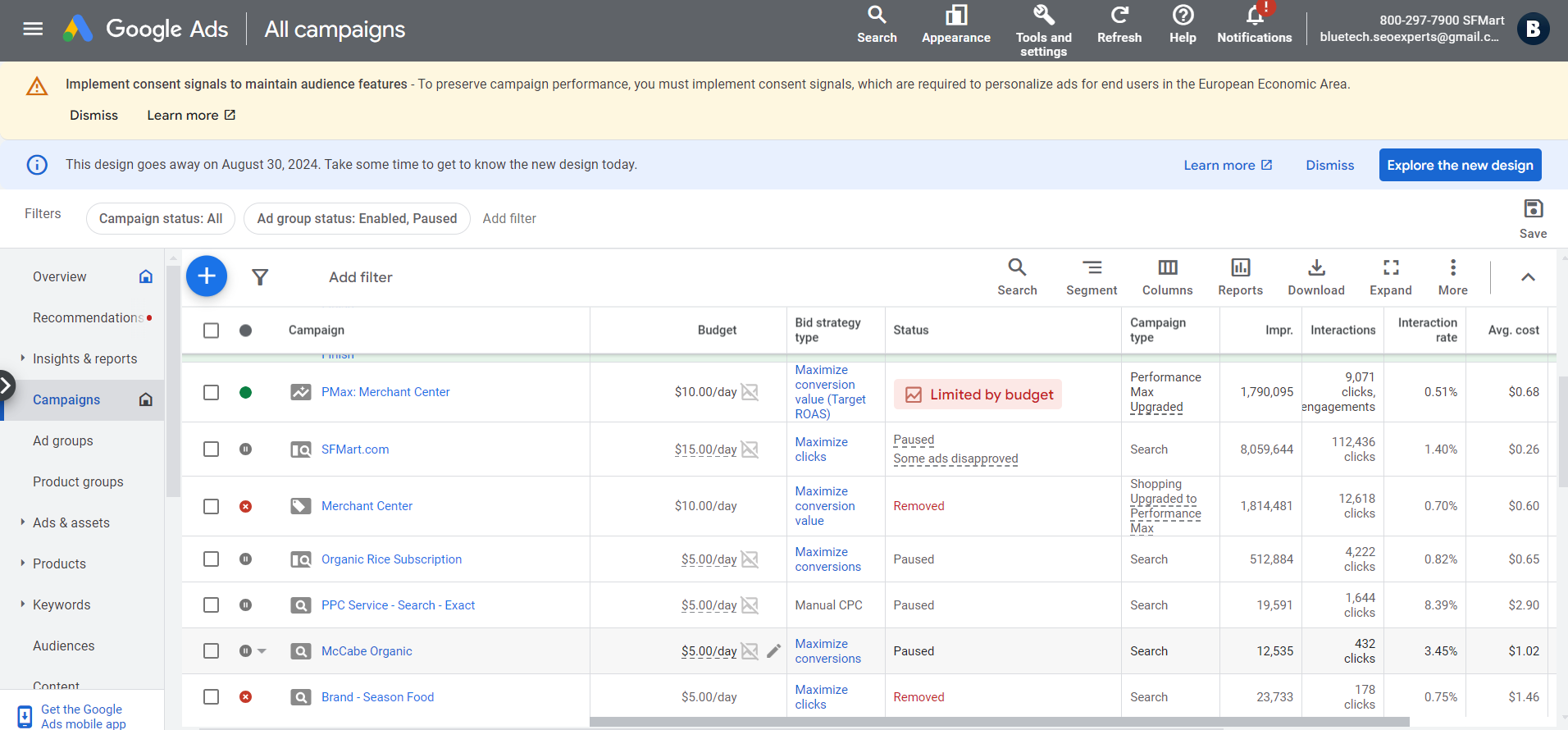Click Explore the new design button

click(x=1460, y=165)
